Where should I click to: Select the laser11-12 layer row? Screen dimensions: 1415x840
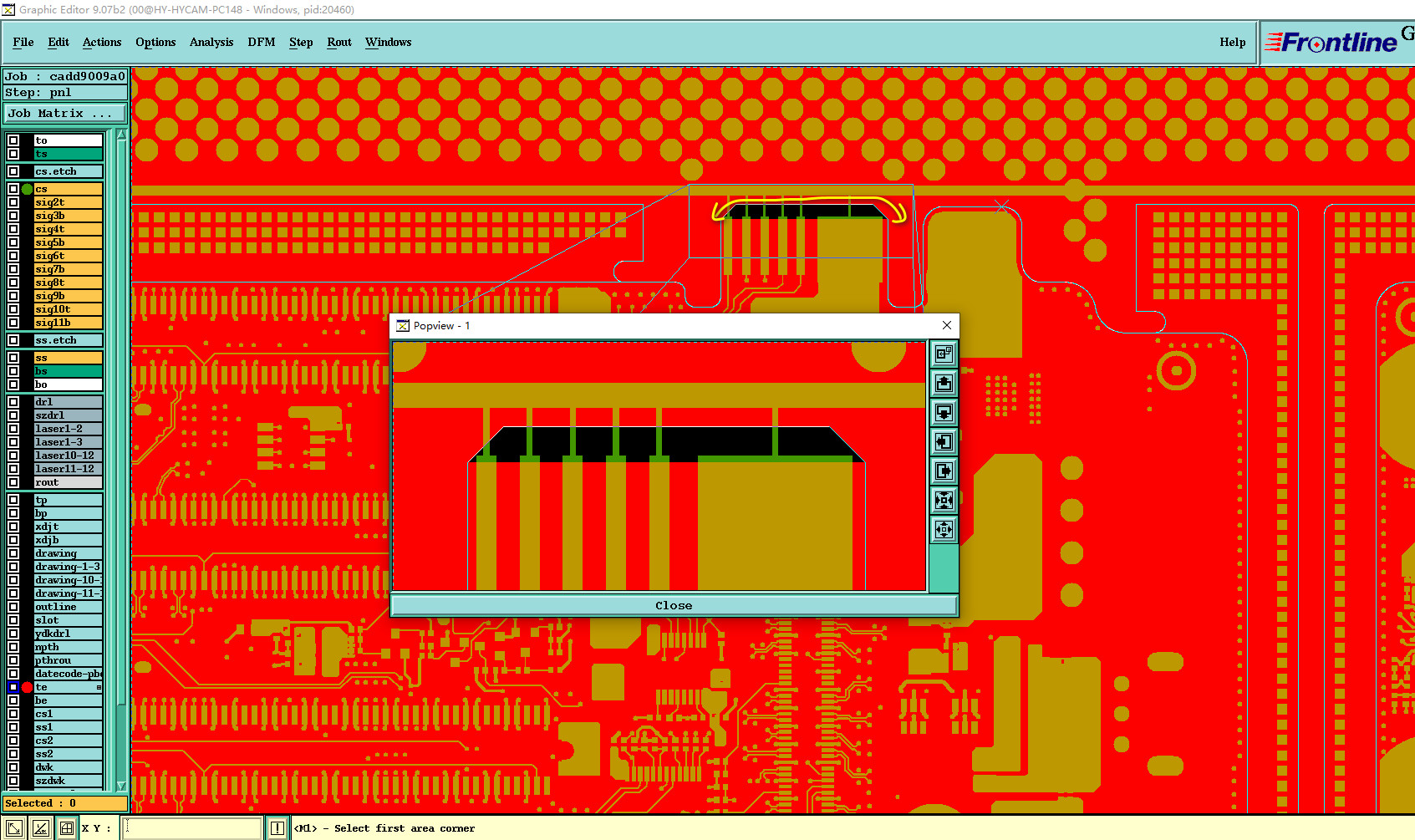click(68, 469)
